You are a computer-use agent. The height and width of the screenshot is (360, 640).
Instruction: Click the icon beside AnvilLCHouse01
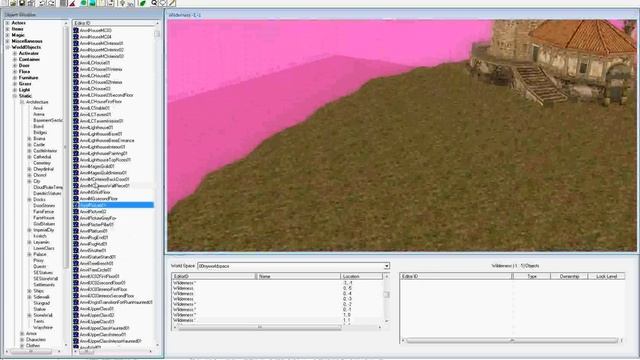coord(76,63)
